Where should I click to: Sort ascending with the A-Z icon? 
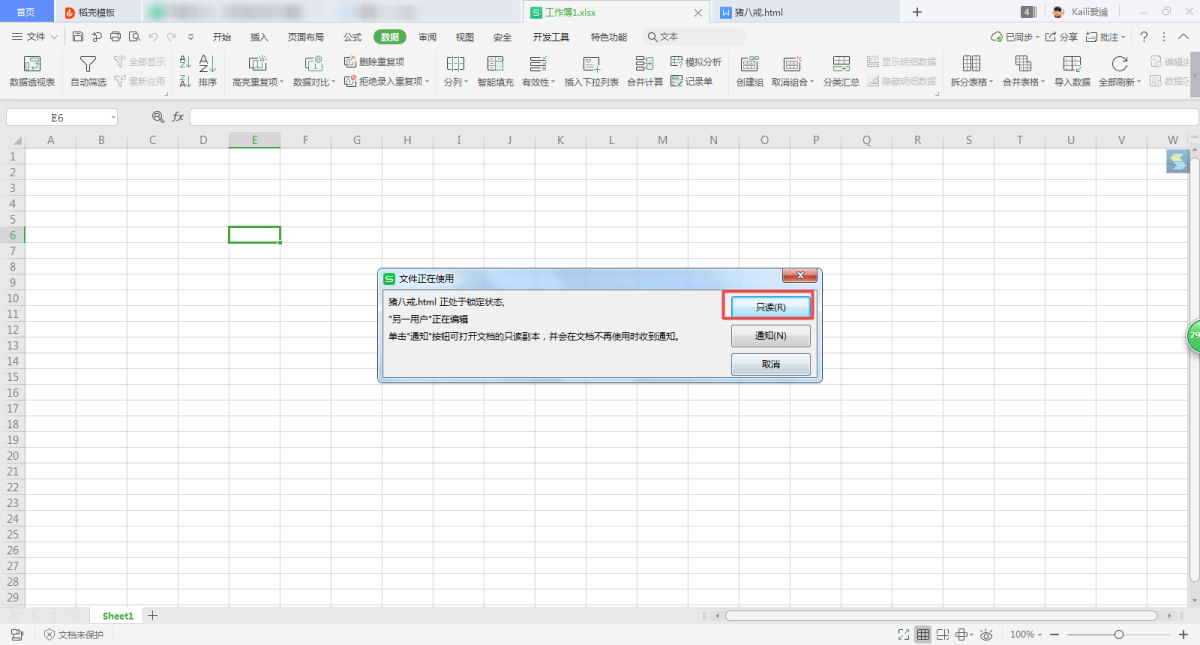185,62
